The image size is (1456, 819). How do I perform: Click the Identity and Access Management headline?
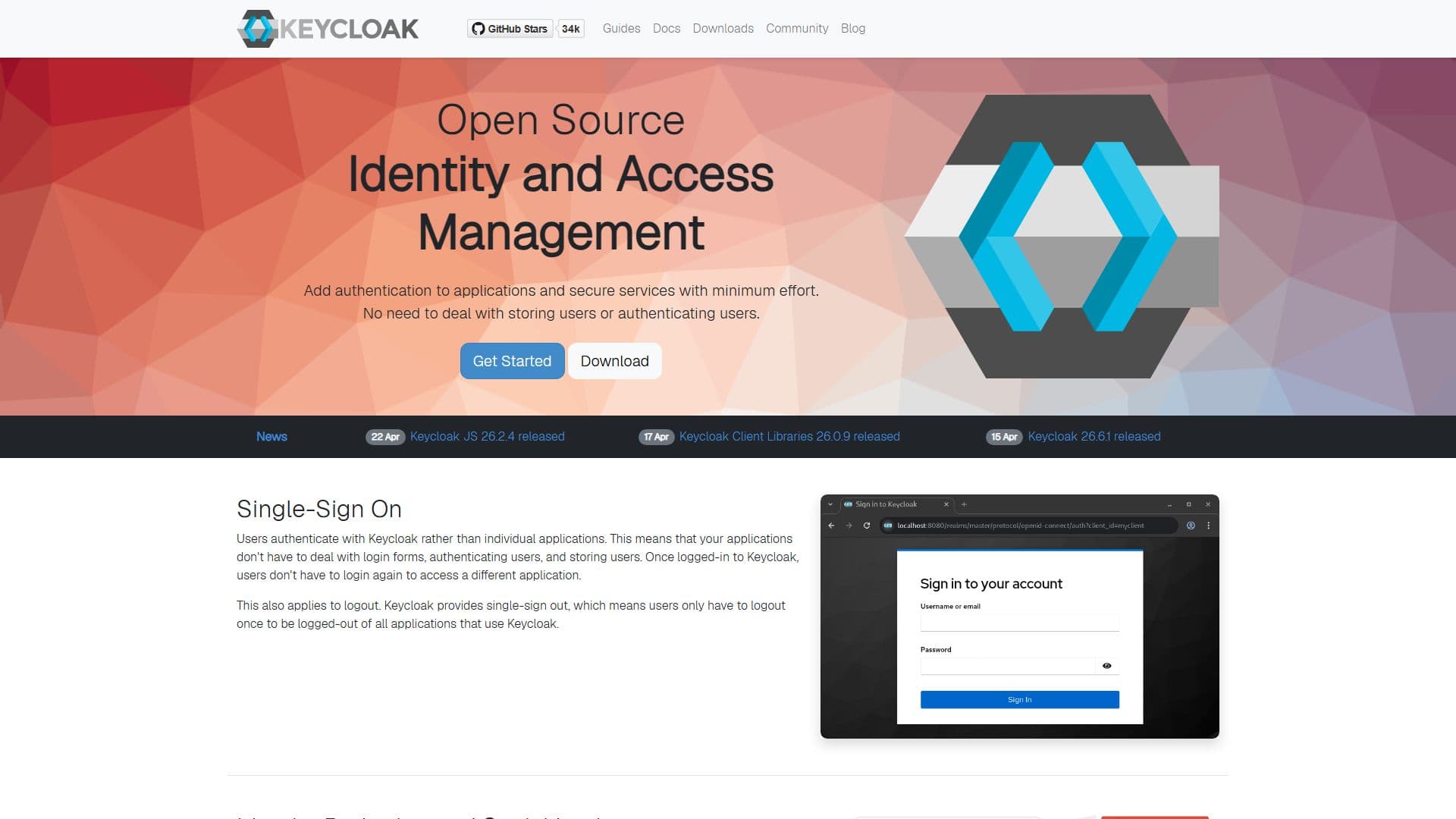561,202
